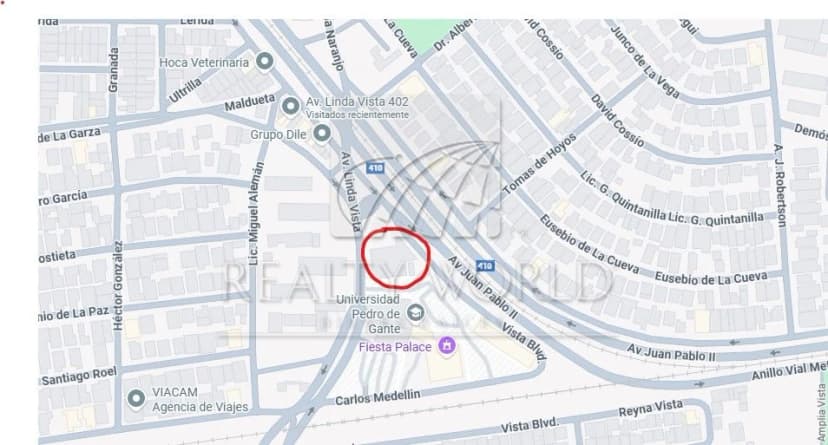The height and width of the screenshot is (445, 828).
Task: Click the upper 410 highway shield
Action: 375,168
